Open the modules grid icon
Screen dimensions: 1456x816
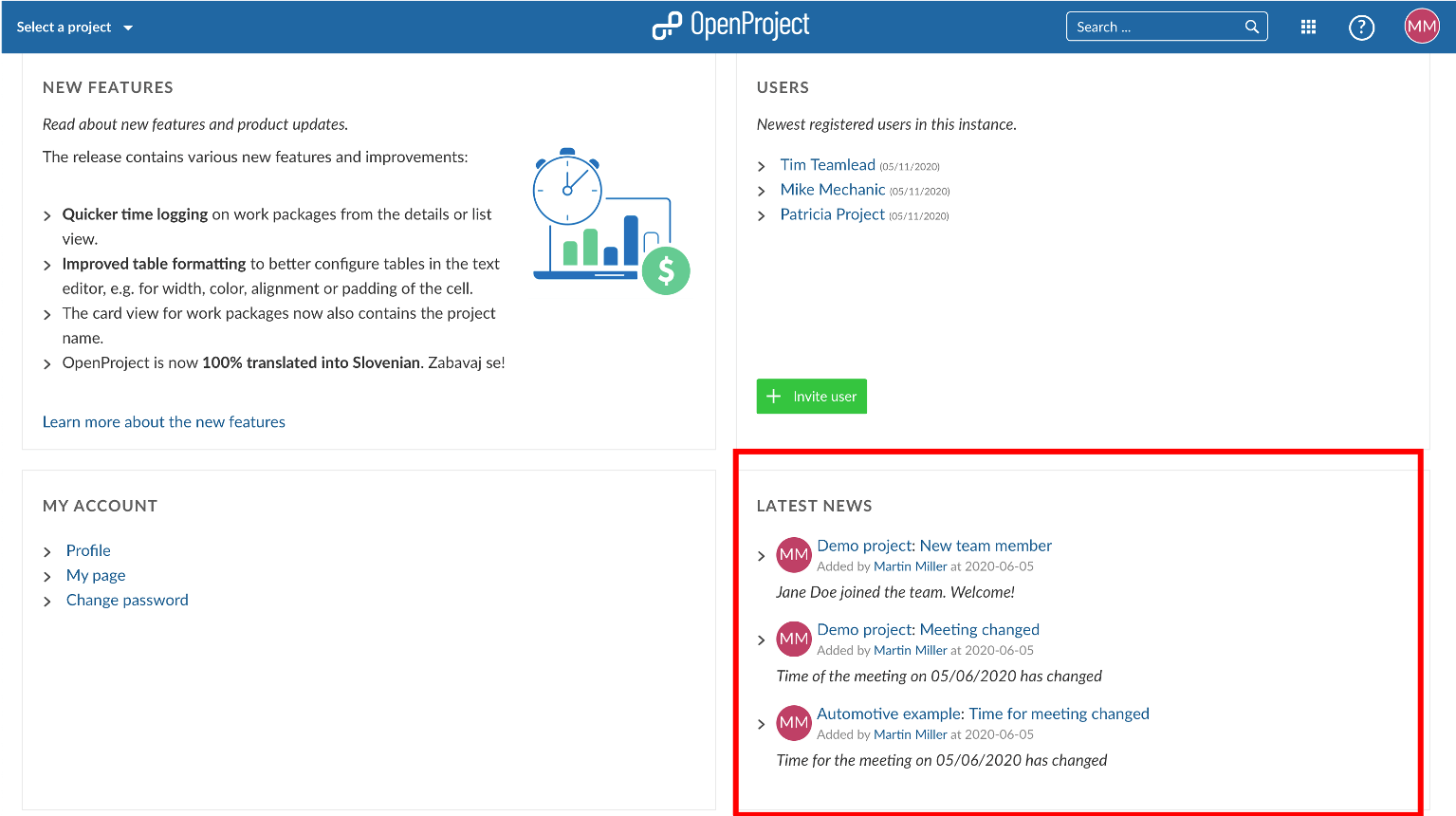point(1308,26)
